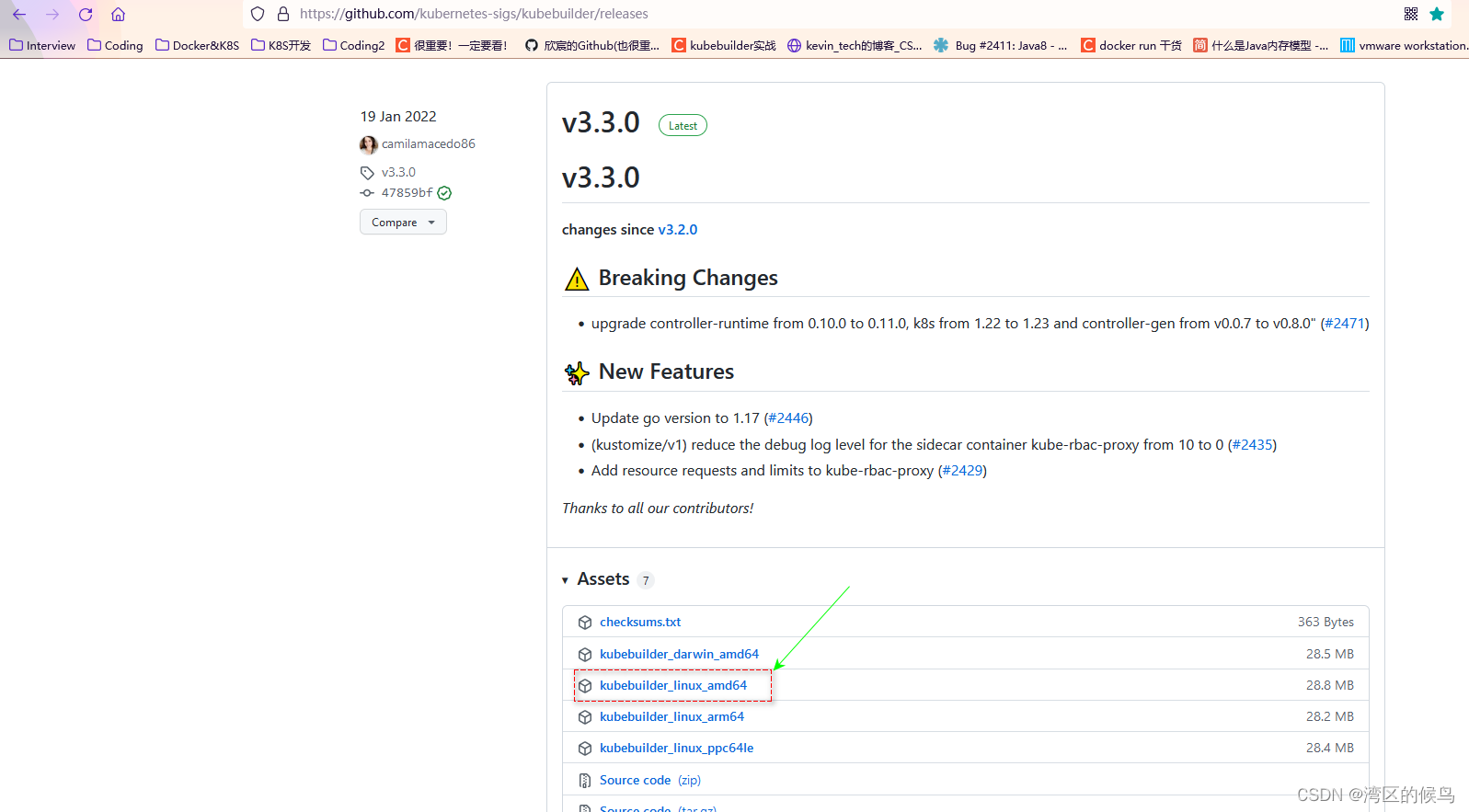
Task: Open the kevin_tech的博客 bookmark
Action: 855,45
